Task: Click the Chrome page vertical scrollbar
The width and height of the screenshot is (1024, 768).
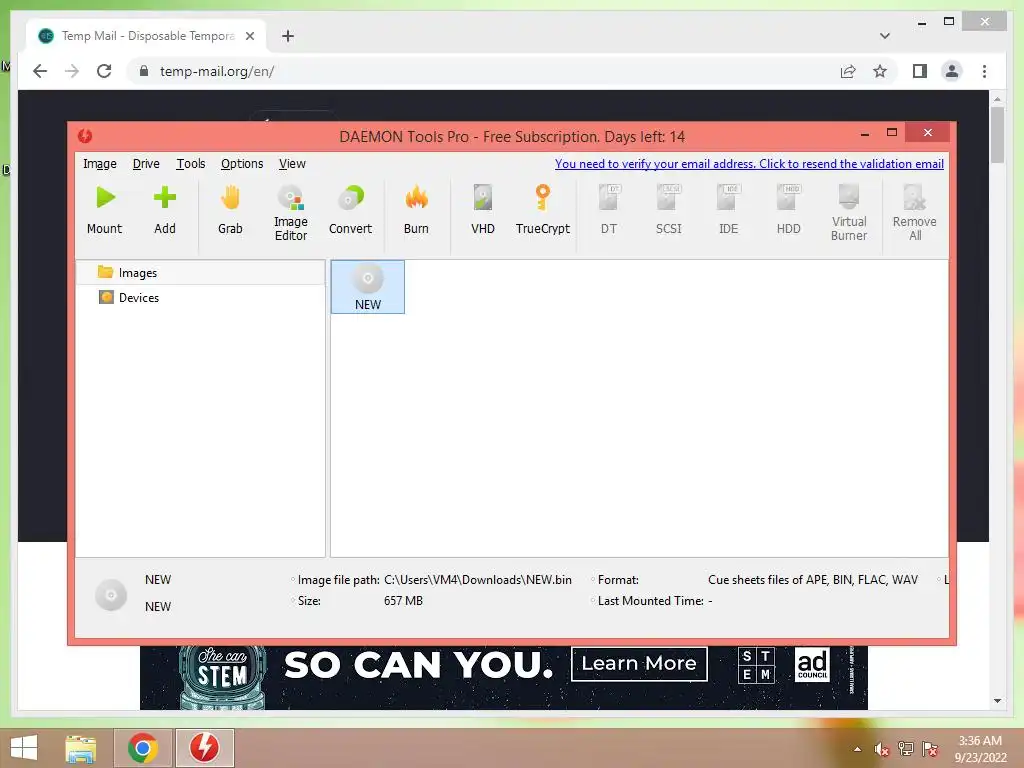Action: pos(997,135)
